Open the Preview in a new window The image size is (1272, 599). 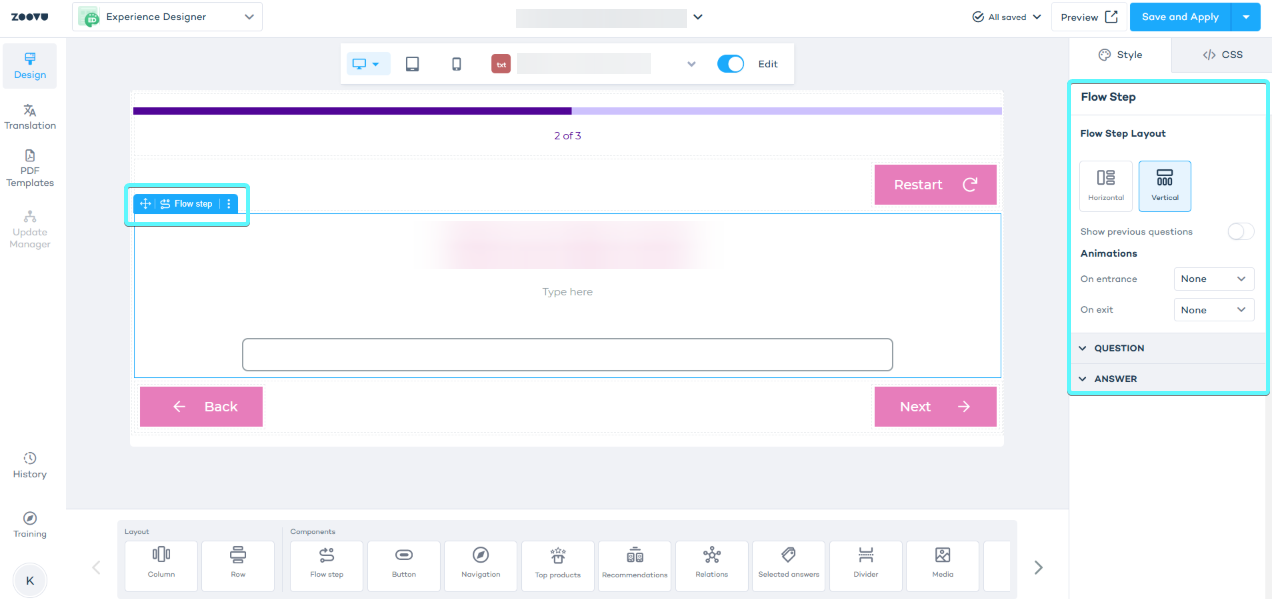(x=1088, y=16)
